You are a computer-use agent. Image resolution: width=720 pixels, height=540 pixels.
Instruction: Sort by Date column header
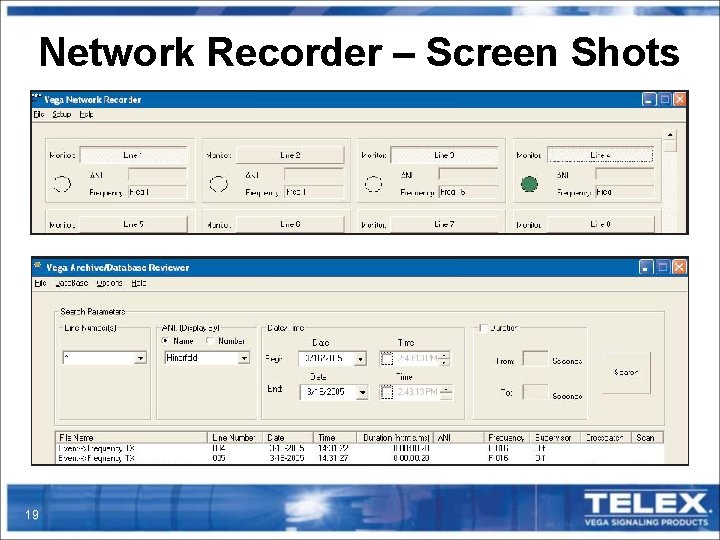click(288, 438)
